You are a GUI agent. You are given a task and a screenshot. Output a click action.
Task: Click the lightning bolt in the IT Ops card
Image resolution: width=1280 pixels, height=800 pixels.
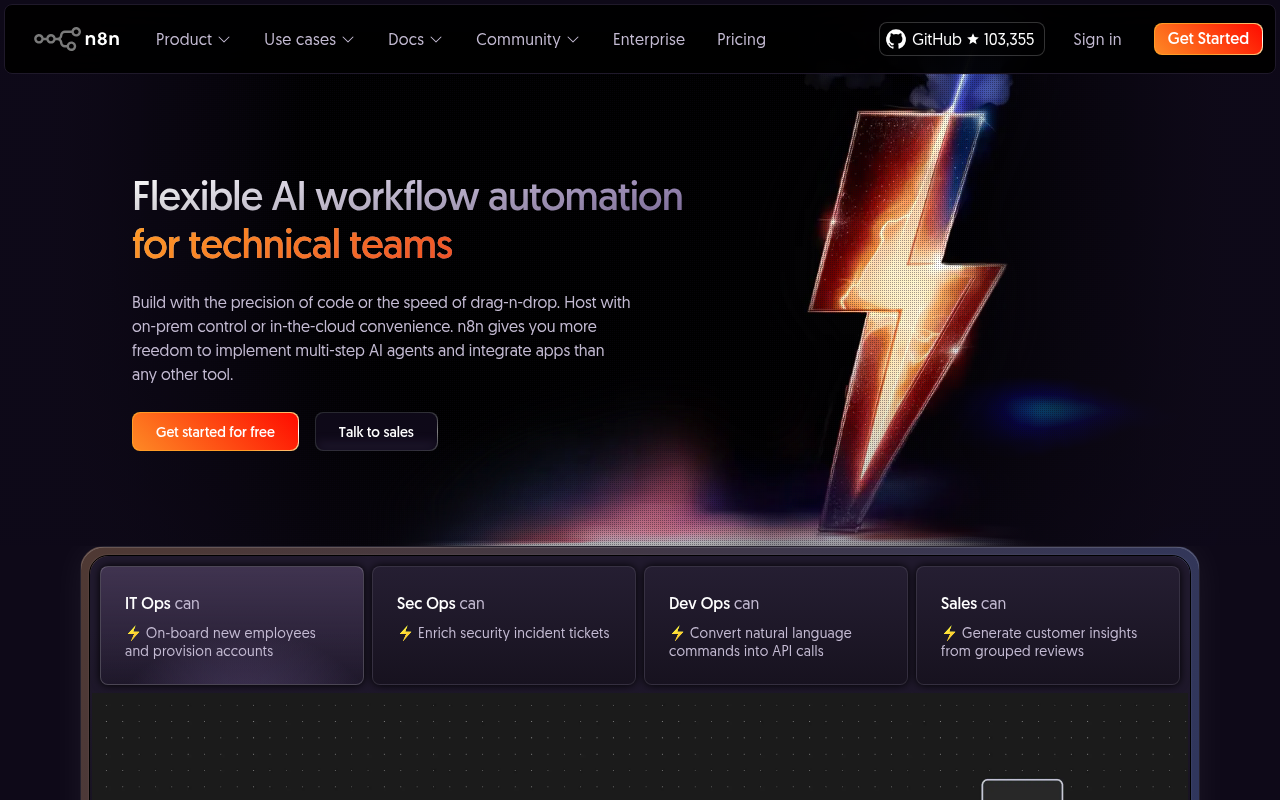[132, 633]
